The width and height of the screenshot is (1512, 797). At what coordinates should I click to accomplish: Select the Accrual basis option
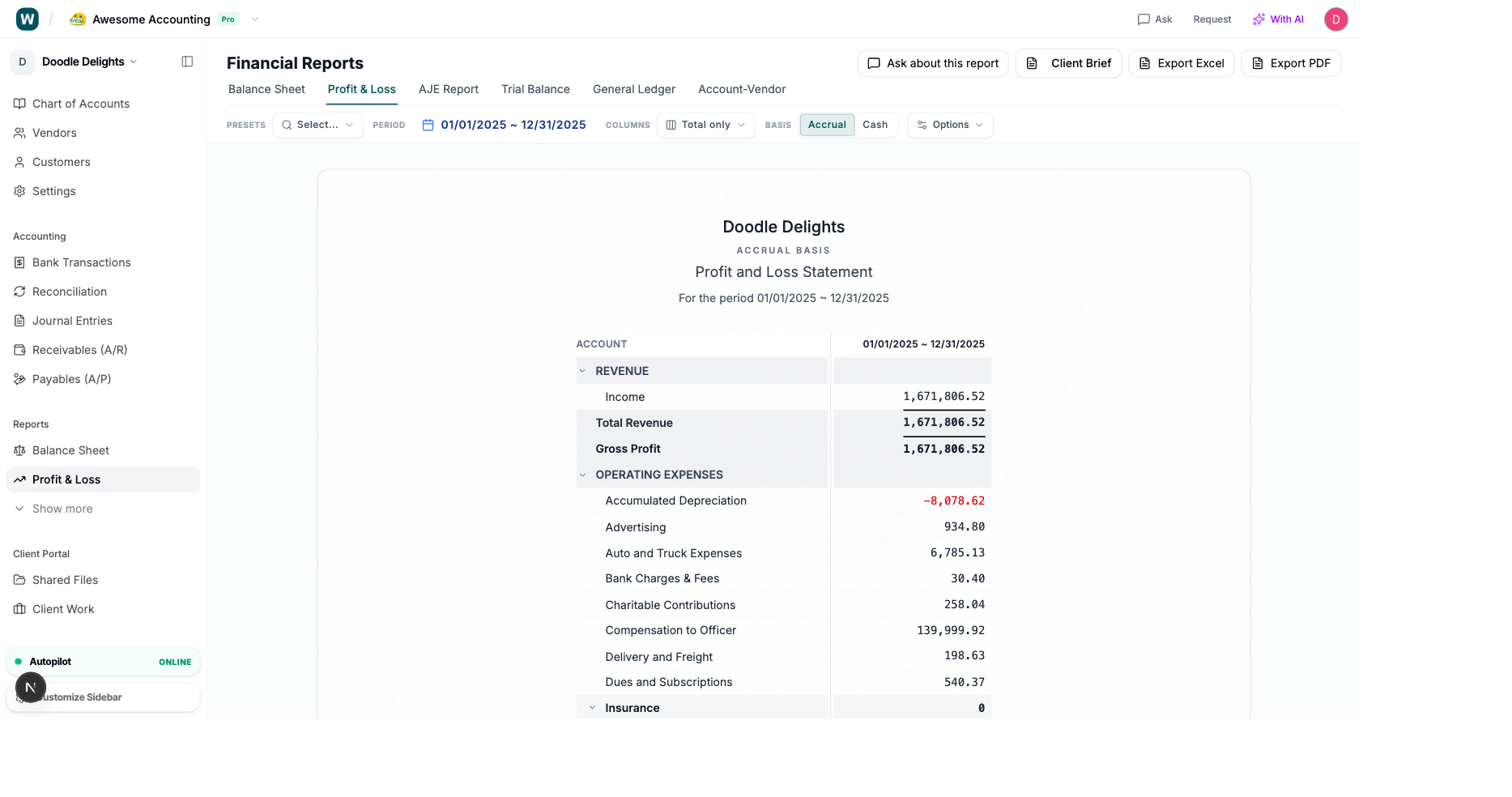(x=826, y=125)
